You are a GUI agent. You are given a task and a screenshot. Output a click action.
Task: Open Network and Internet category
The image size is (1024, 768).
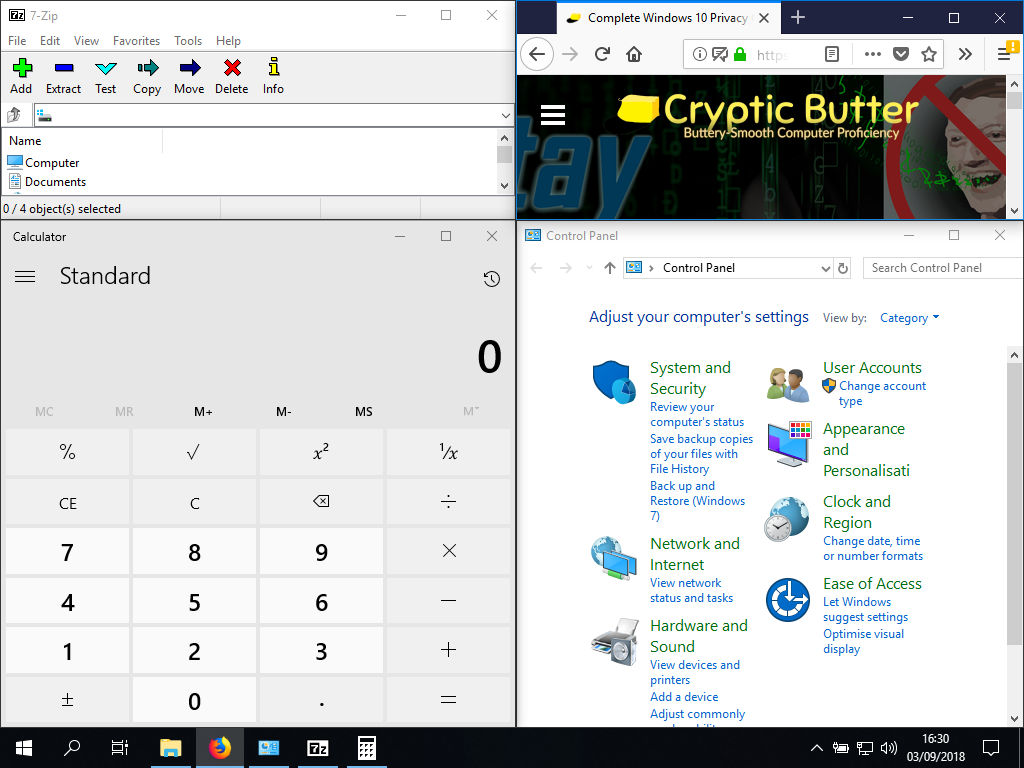pyautogui.click(x=695, y=554)
